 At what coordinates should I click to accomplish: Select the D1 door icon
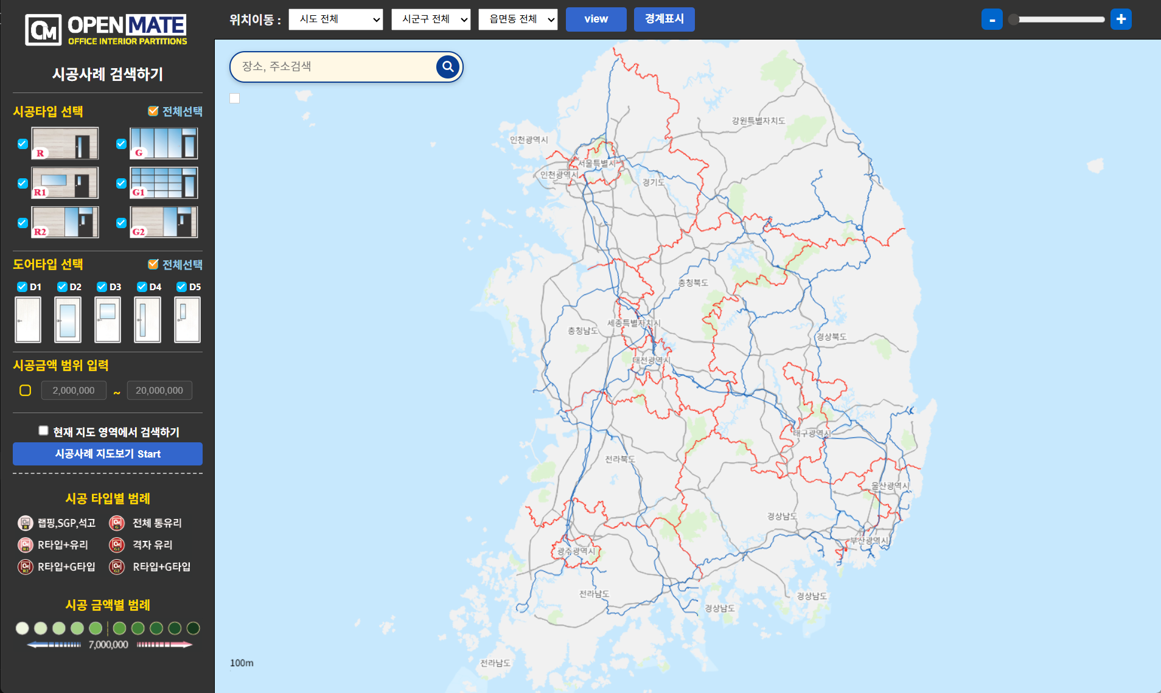(x=28, y=320)
